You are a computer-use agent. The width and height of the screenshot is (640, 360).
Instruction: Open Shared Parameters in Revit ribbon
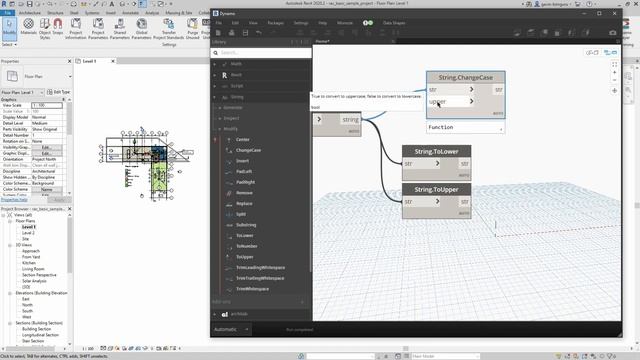click(120, 28)
